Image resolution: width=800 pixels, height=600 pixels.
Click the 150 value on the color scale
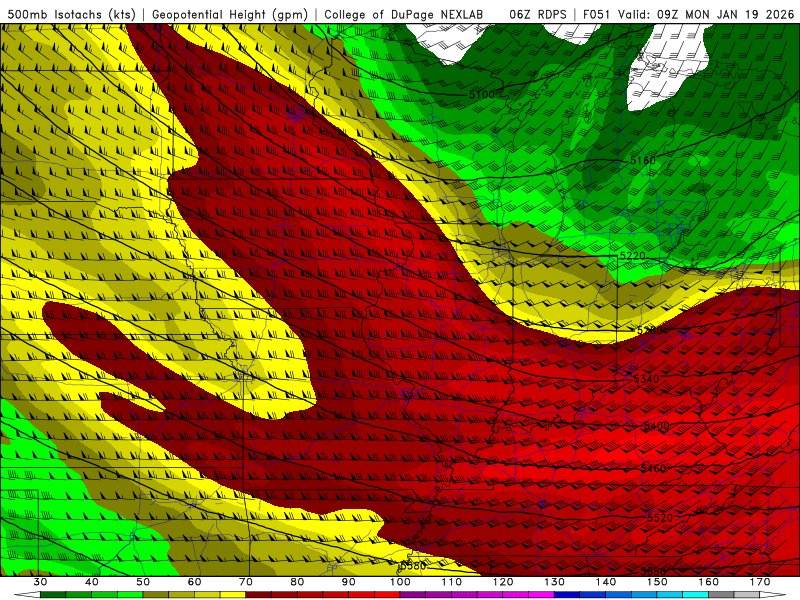[x=657, y=582]
